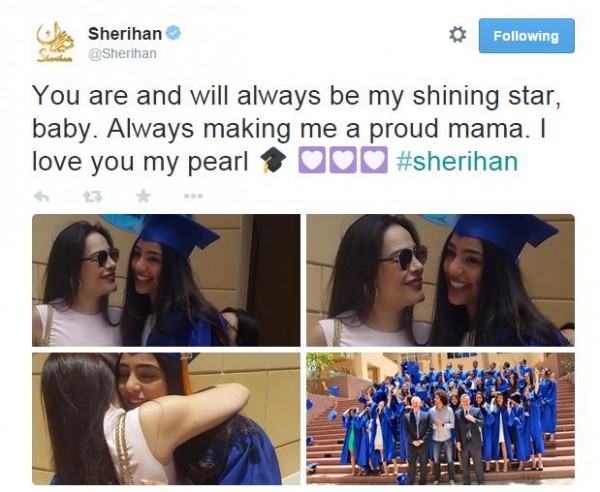Viewport: 600px width, 492px height.
Task: Open the @Sherihan handle link
Action: pos(122,54)
